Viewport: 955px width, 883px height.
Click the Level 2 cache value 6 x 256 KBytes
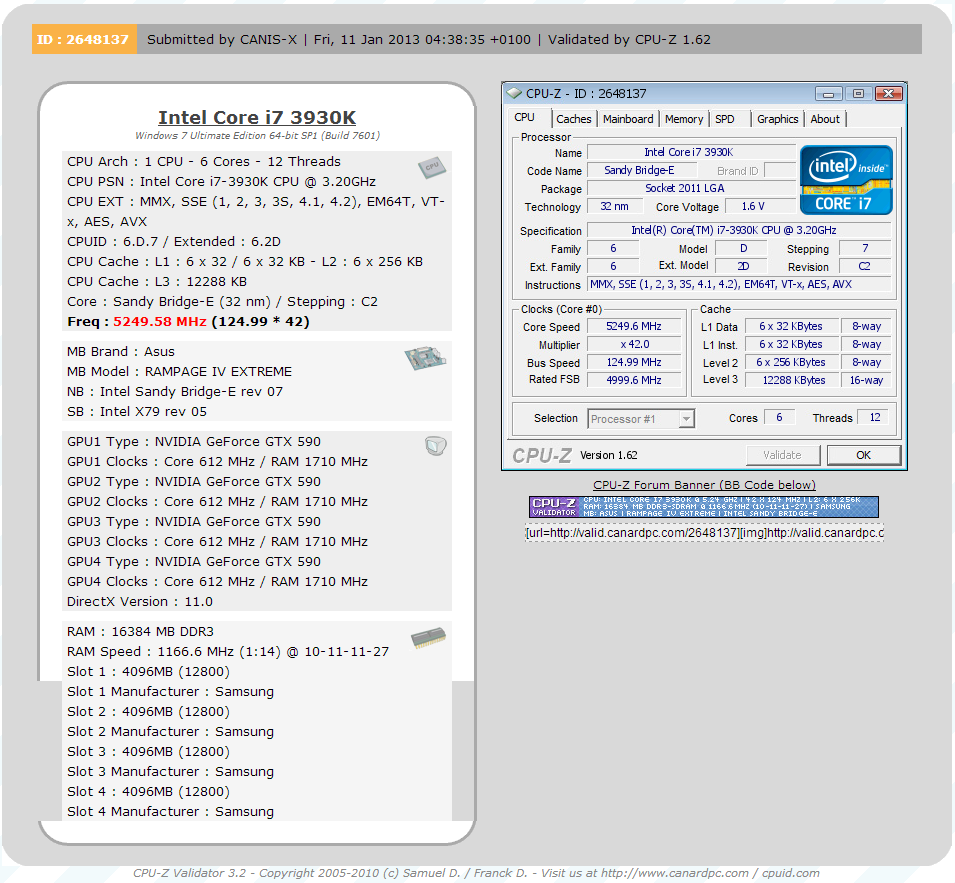791,362
